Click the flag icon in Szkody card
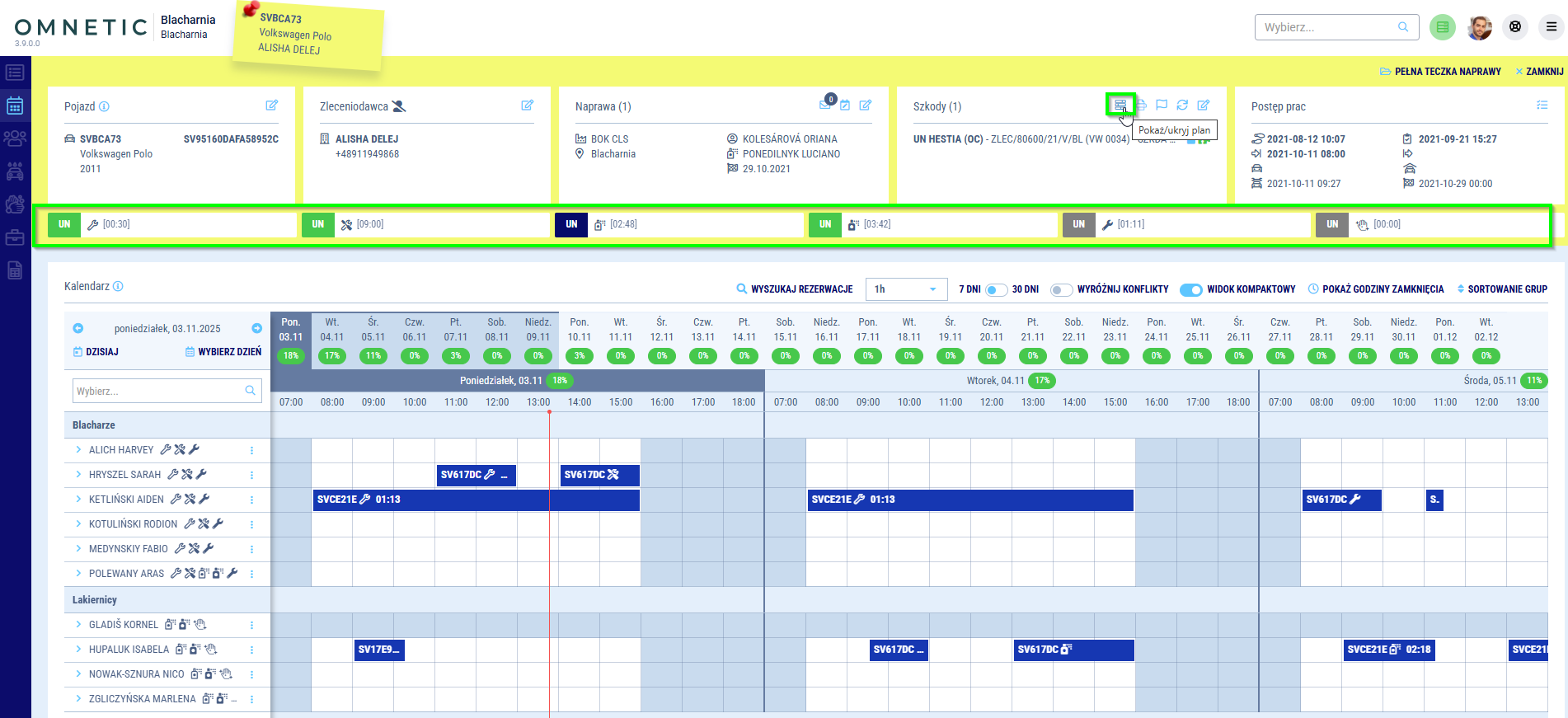The height and width of the screenshot is (718, 1568). 1162,105
